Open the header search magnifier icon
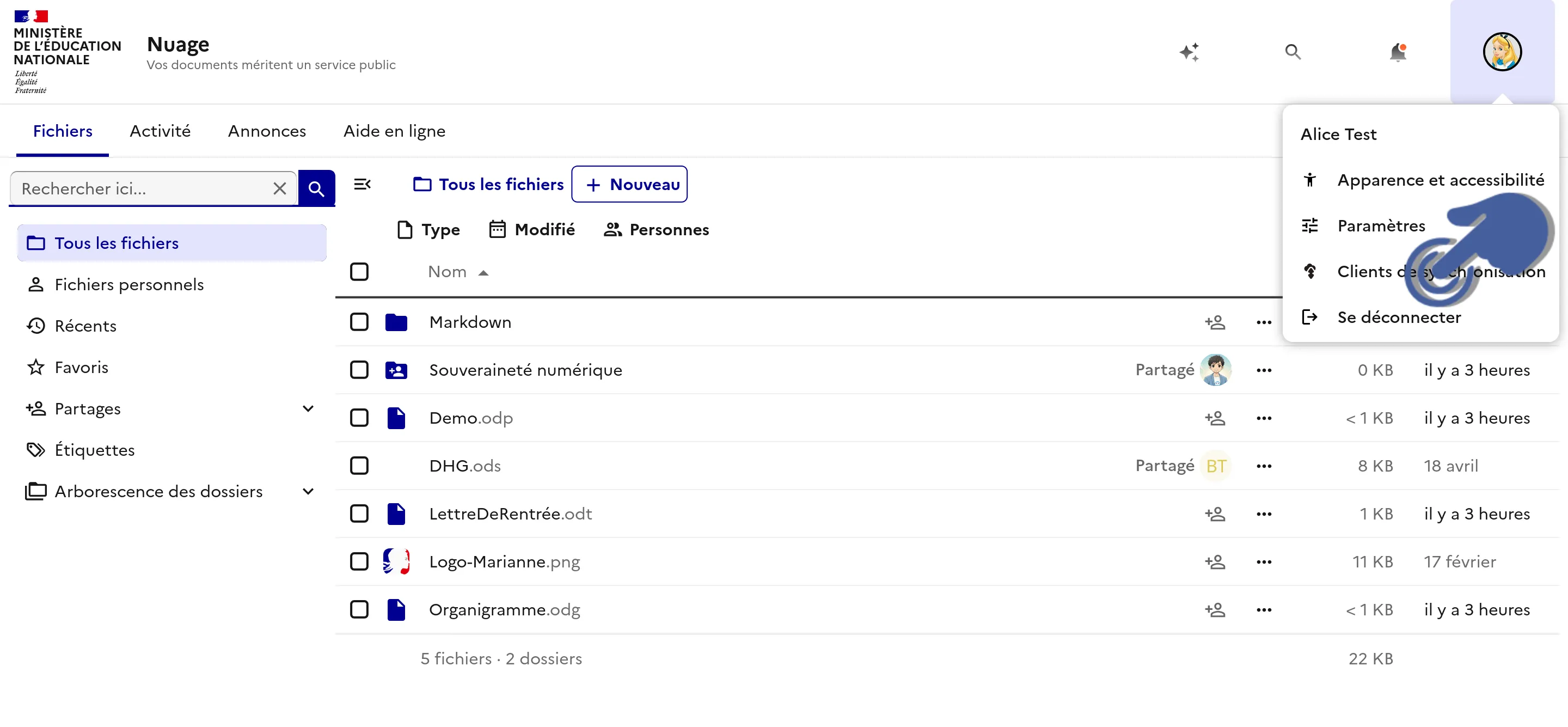Image resolution: width=1568 pixels, height=727 pixels. [x=1293, y=52]
